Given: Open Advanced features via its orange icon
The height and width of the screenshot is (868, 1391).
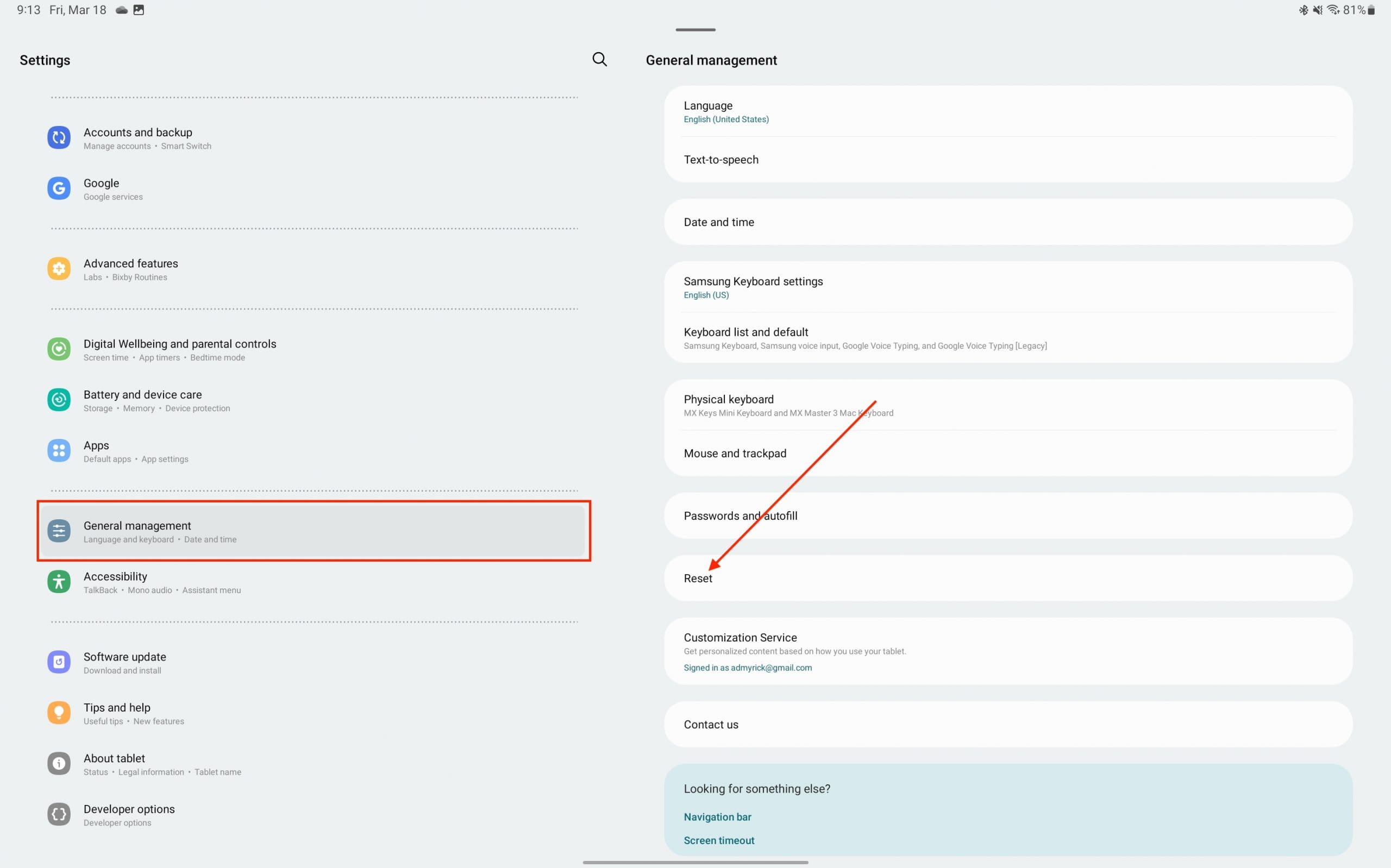Looking at the screenshot, I should [x=59, y=269].
